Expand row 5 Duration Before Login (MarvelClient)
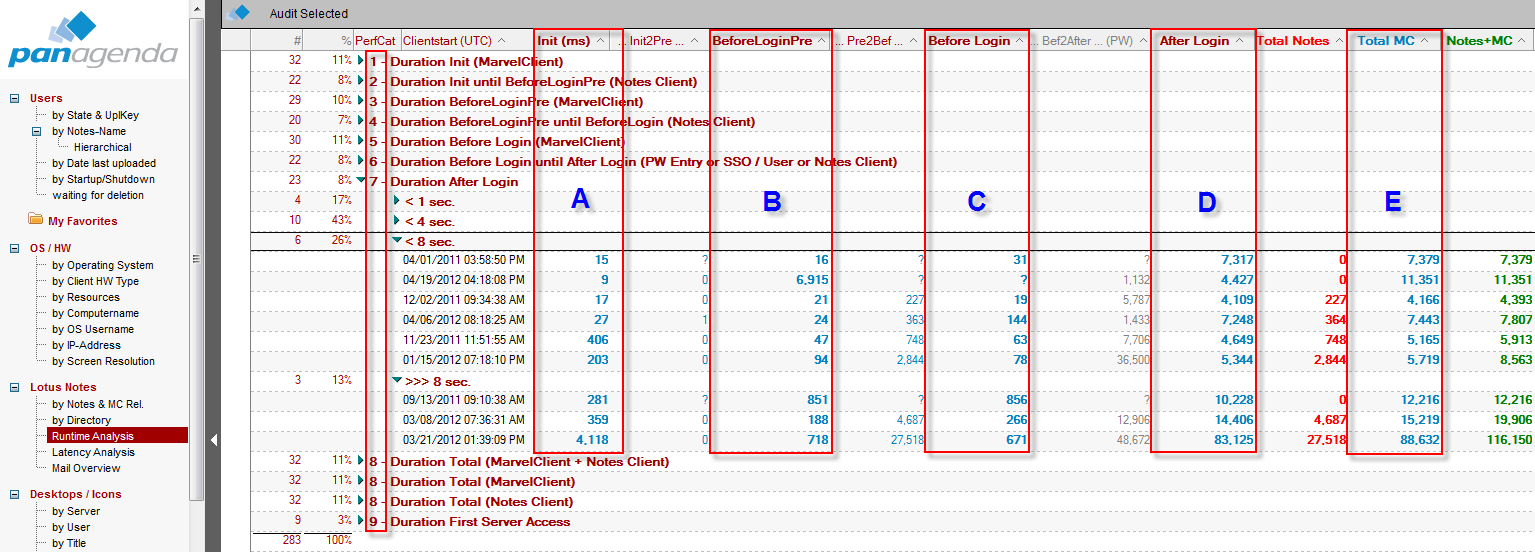 [361, 141]
